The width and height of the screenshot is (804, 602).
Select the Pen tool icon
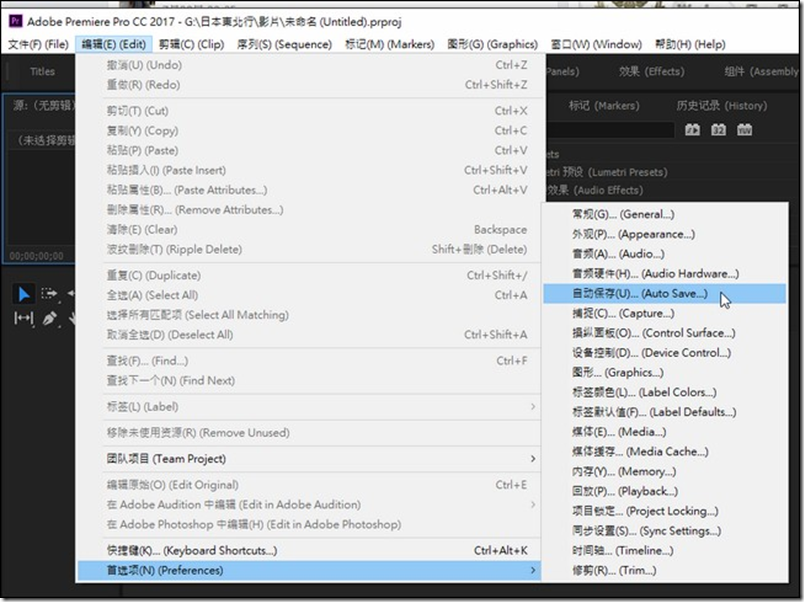[x=49, y=318]
